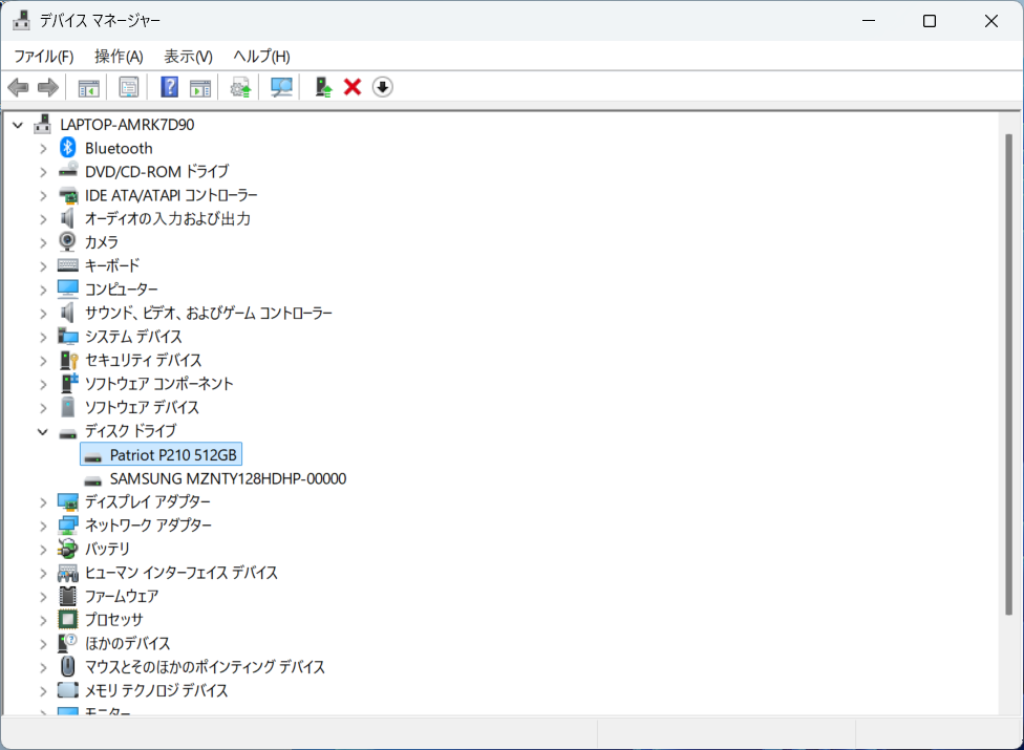The image size is (1024, 750).
Task: Click the blue question mark Help icon
Action: [169, 88]
